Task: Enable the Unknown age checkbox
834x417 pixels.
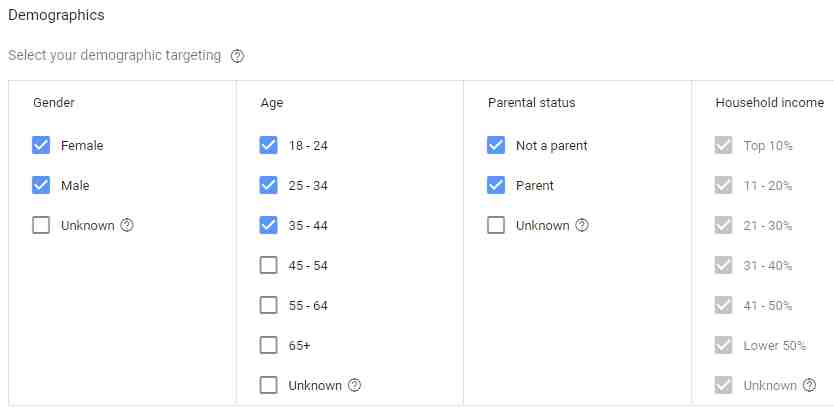Action: pos(268,385)
